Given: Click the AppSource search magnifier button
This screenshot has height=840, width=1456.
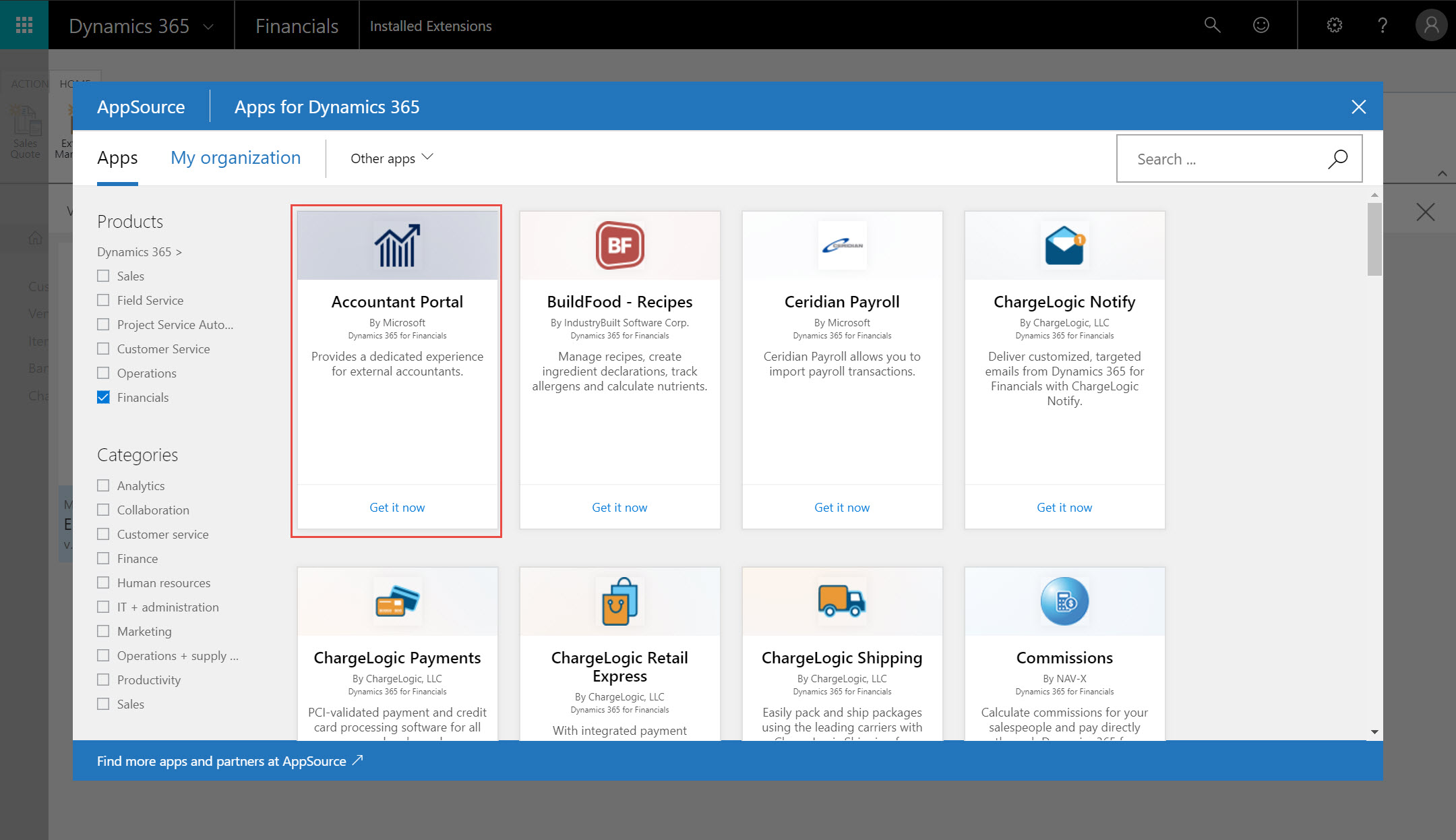Looking at the screenshot, I should [x=1337, y=159].
